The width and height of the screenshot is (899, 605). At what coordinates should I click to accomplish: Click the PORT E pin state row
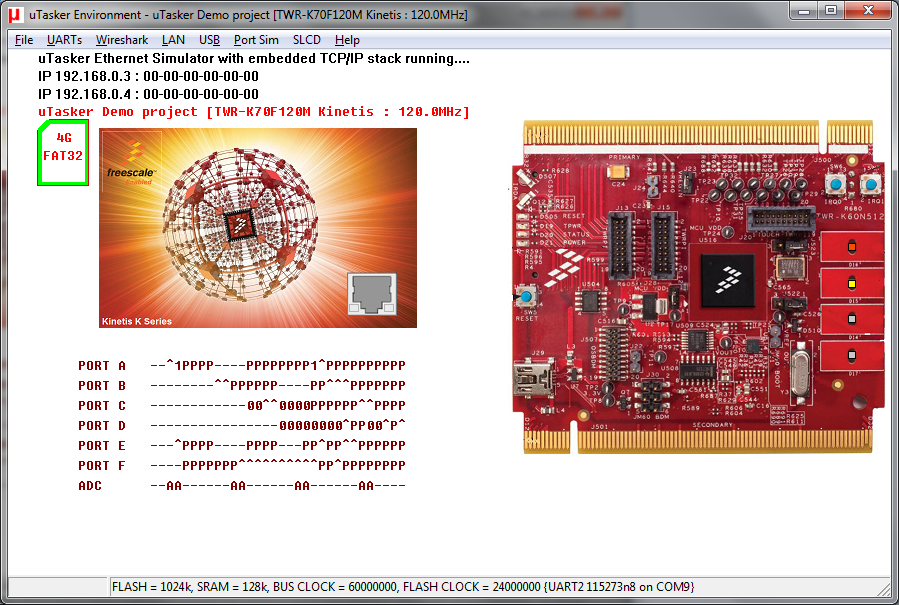[241, 446]
